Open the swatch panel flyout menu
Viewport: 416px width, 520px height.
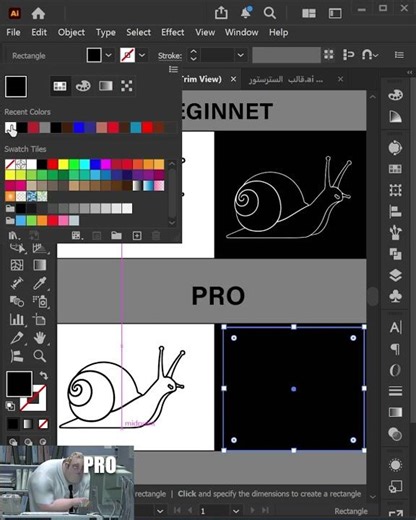click(173, 69)
